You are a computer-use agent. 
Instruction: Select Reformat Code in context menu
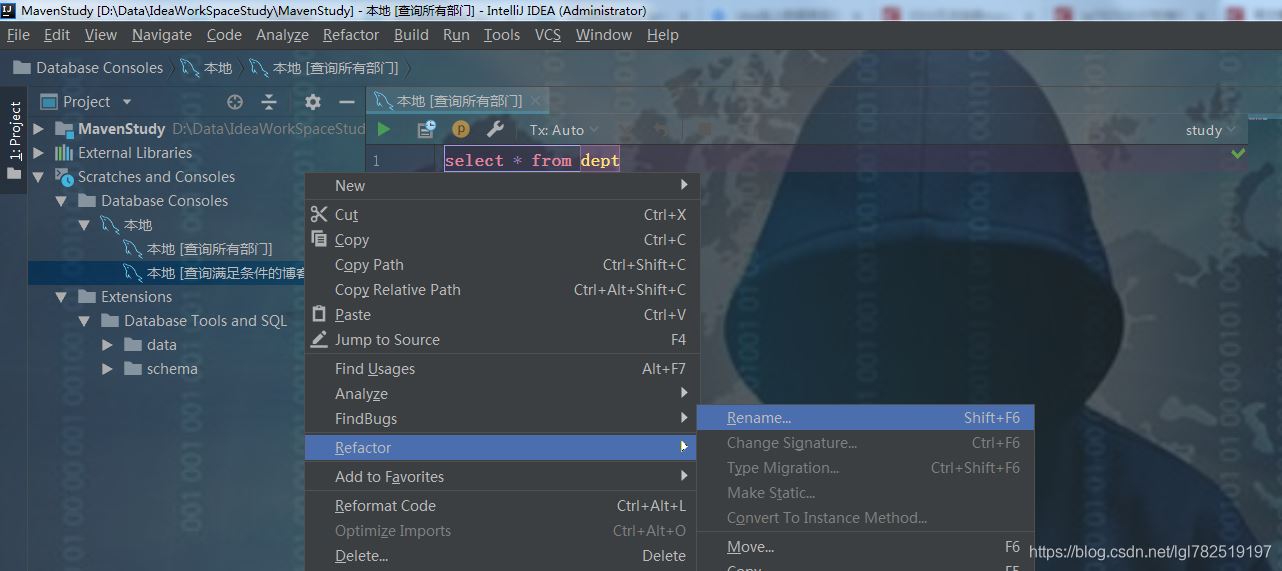[x=500, y=506]
